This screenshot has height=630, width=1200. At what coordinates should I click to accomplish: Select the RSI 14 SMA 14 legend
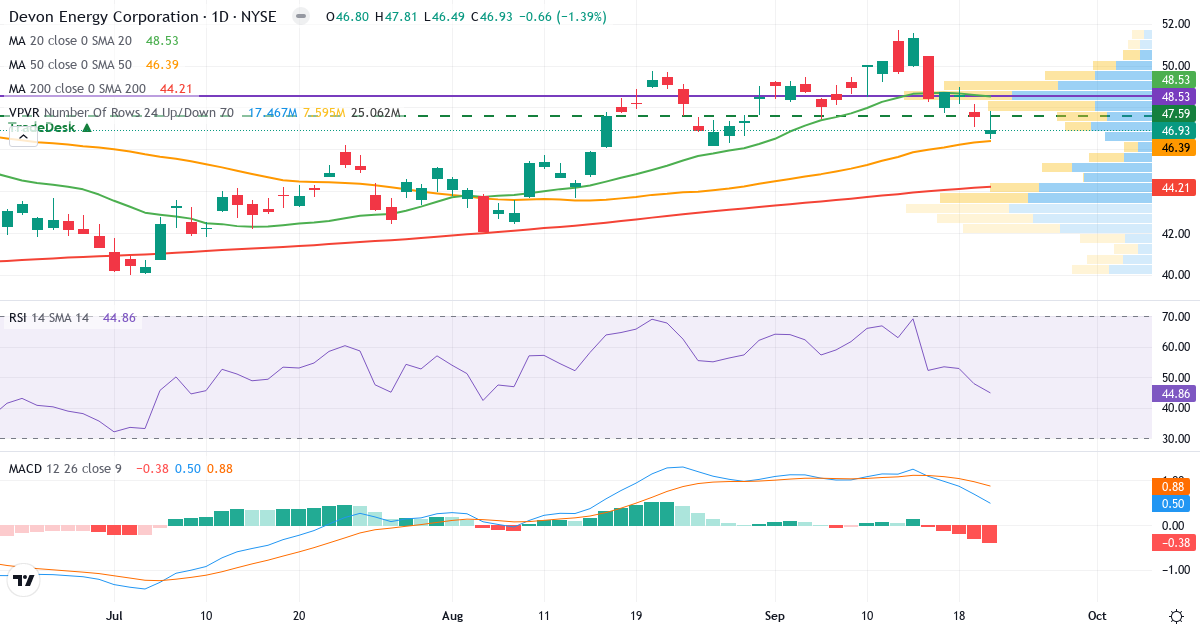tap(49, 318)
